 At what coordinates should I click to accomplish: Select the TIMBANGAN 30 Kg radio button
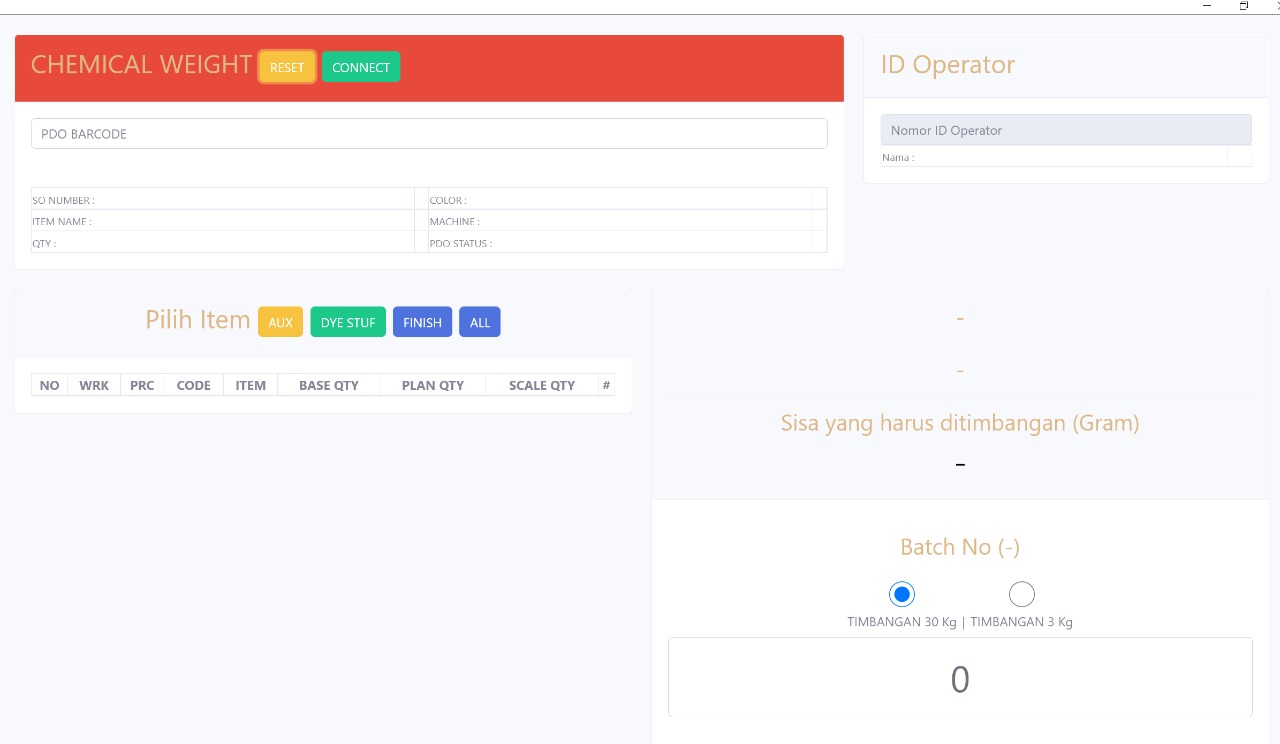pos(902,594)
